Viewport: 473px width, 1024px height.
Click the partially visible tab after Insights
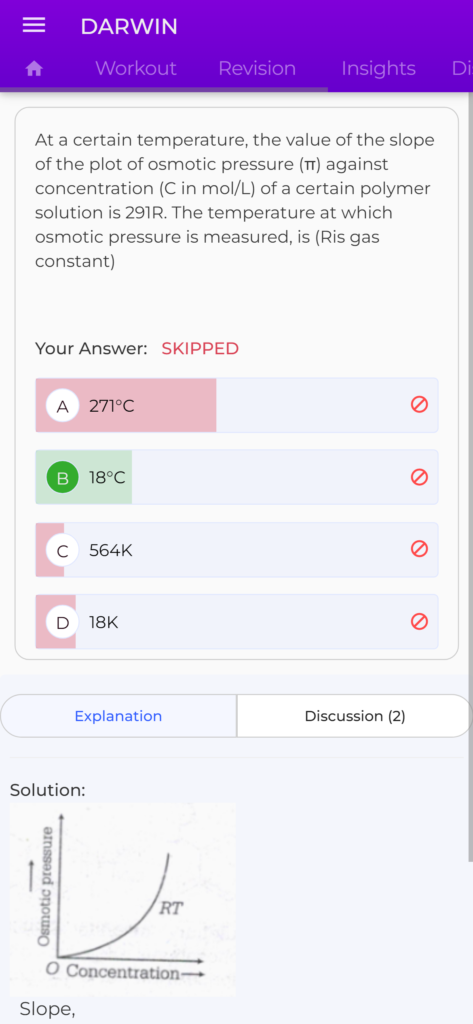click(461, 68)
